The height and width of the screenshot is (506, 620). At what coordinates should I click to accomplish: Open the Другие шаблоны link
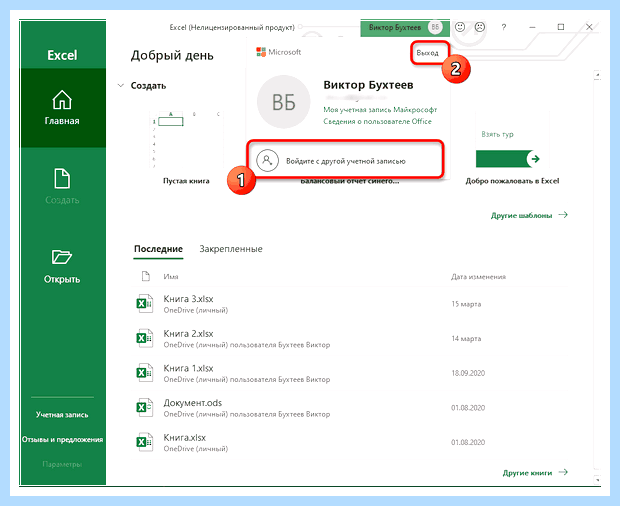click(x=522, y=215)
